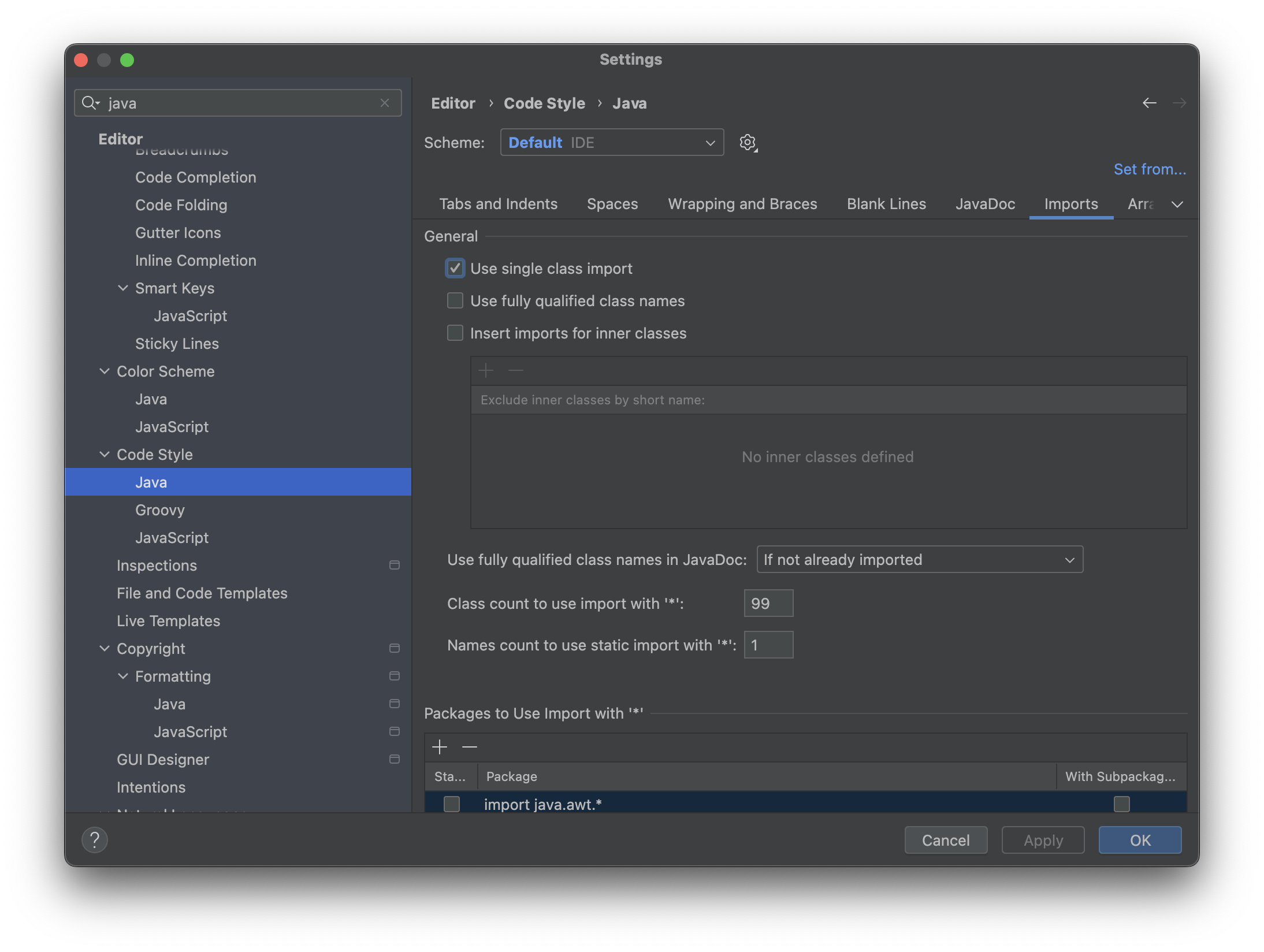Remove selected package with minus icon
This screenshot has height=952, width=1264.
pyautogui.click(x=469, y=747)
